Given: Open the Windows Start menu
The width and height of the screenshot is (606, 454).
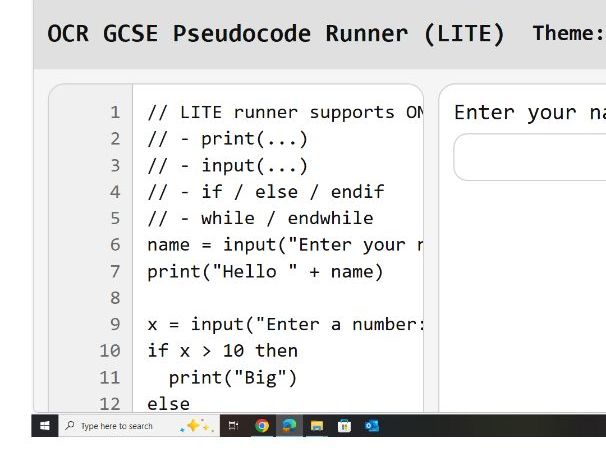Looking at the screenshot, I should coord(45,426).
